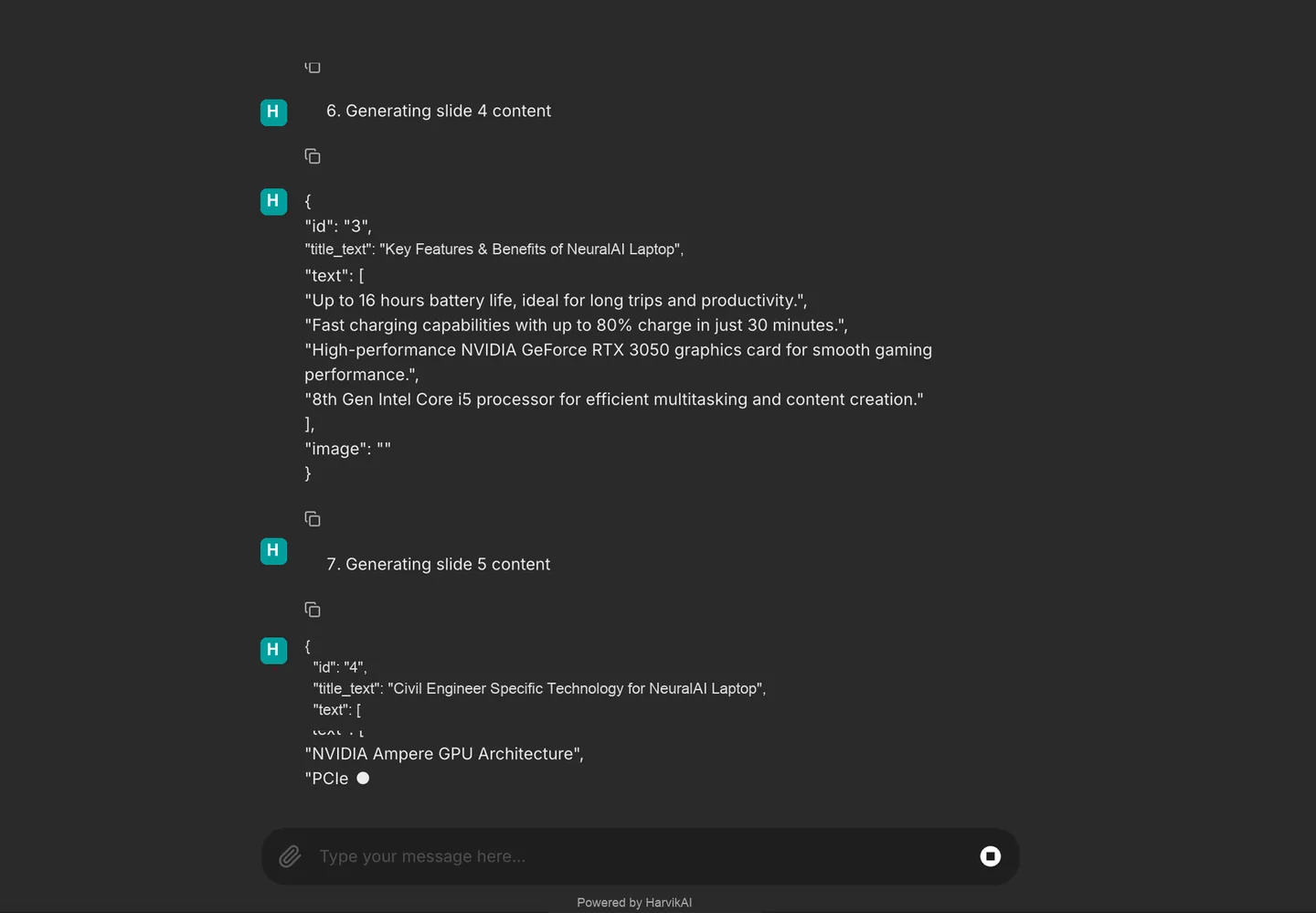Click the "7. Generating slide 5 content" text

click(x=439, y=564)
